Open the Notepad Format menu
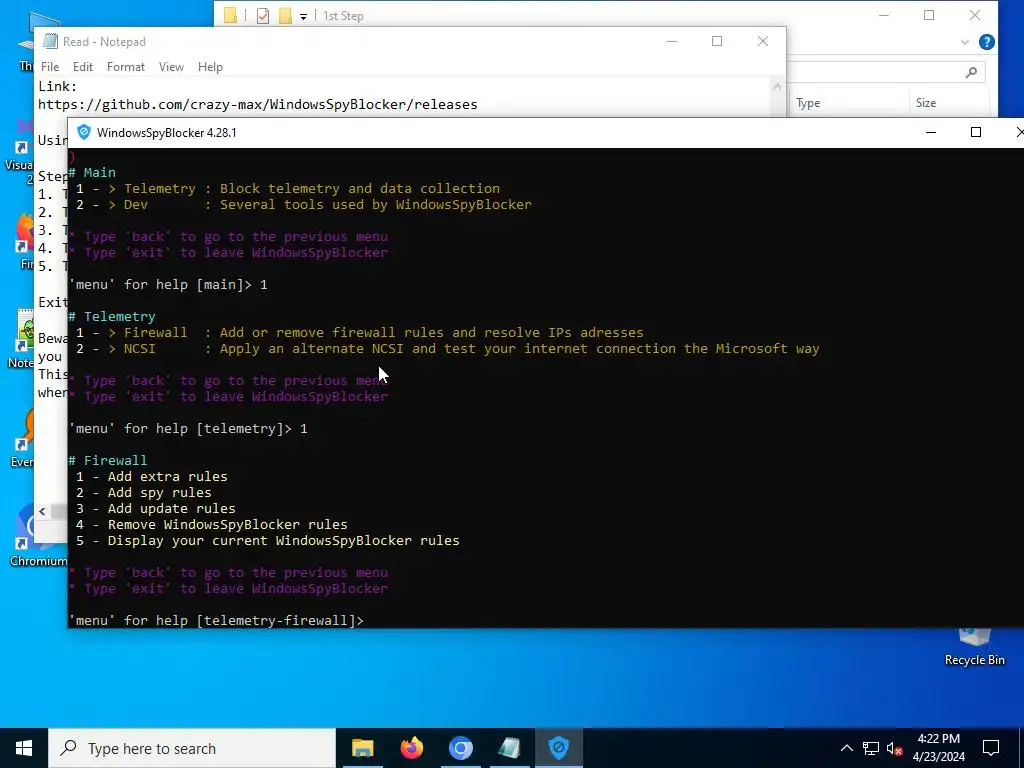The image size is (1024, 768). [x=126, y=67]
